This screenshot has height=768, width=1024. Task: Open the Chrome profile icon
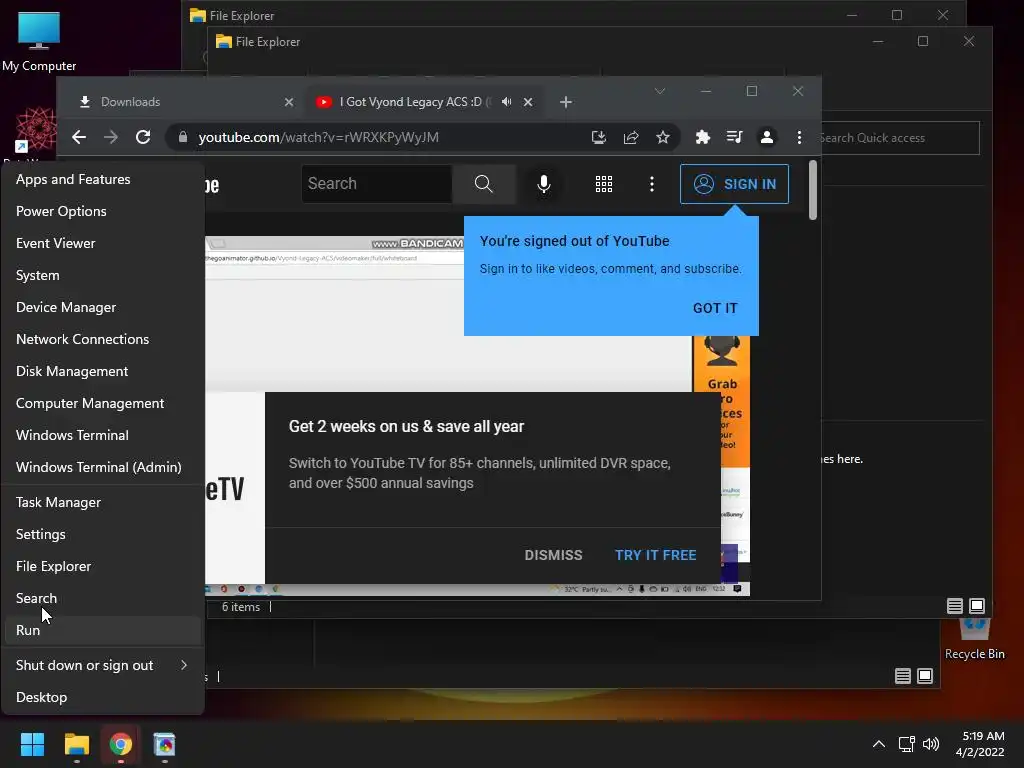click(x=767, y=137)
